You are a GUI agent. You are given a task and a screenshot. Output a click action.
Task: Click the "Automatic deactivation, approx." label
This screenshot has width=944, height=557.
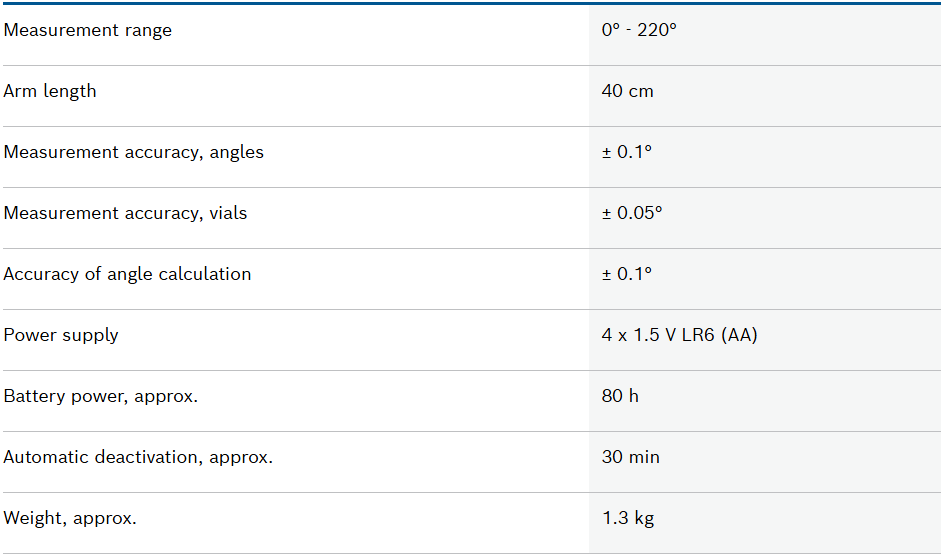138,457
